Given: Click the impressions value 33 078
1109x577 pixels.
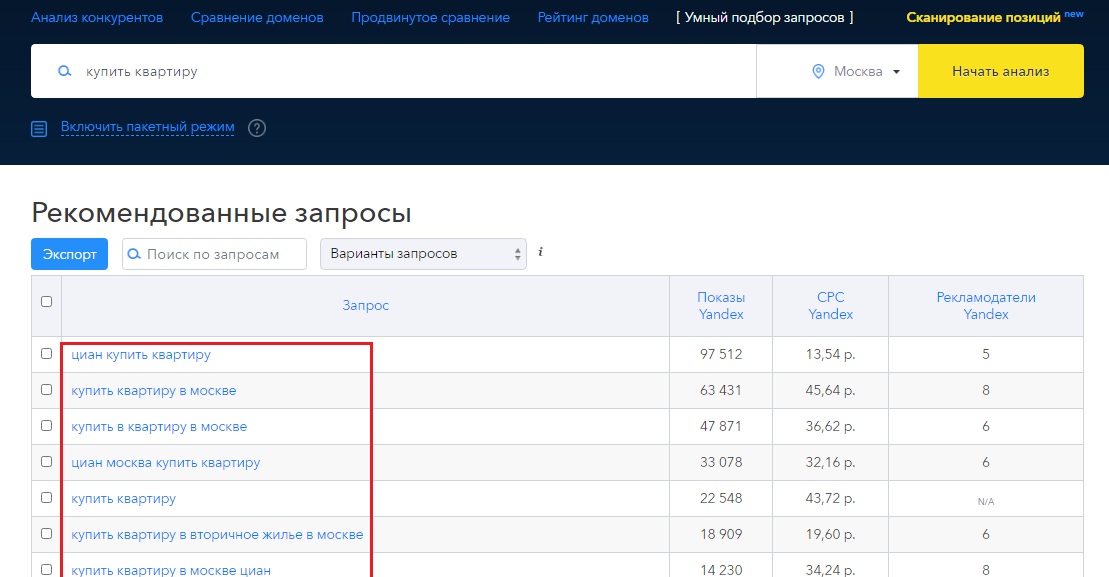Looking at the screenshot, I should click(721, 462).
